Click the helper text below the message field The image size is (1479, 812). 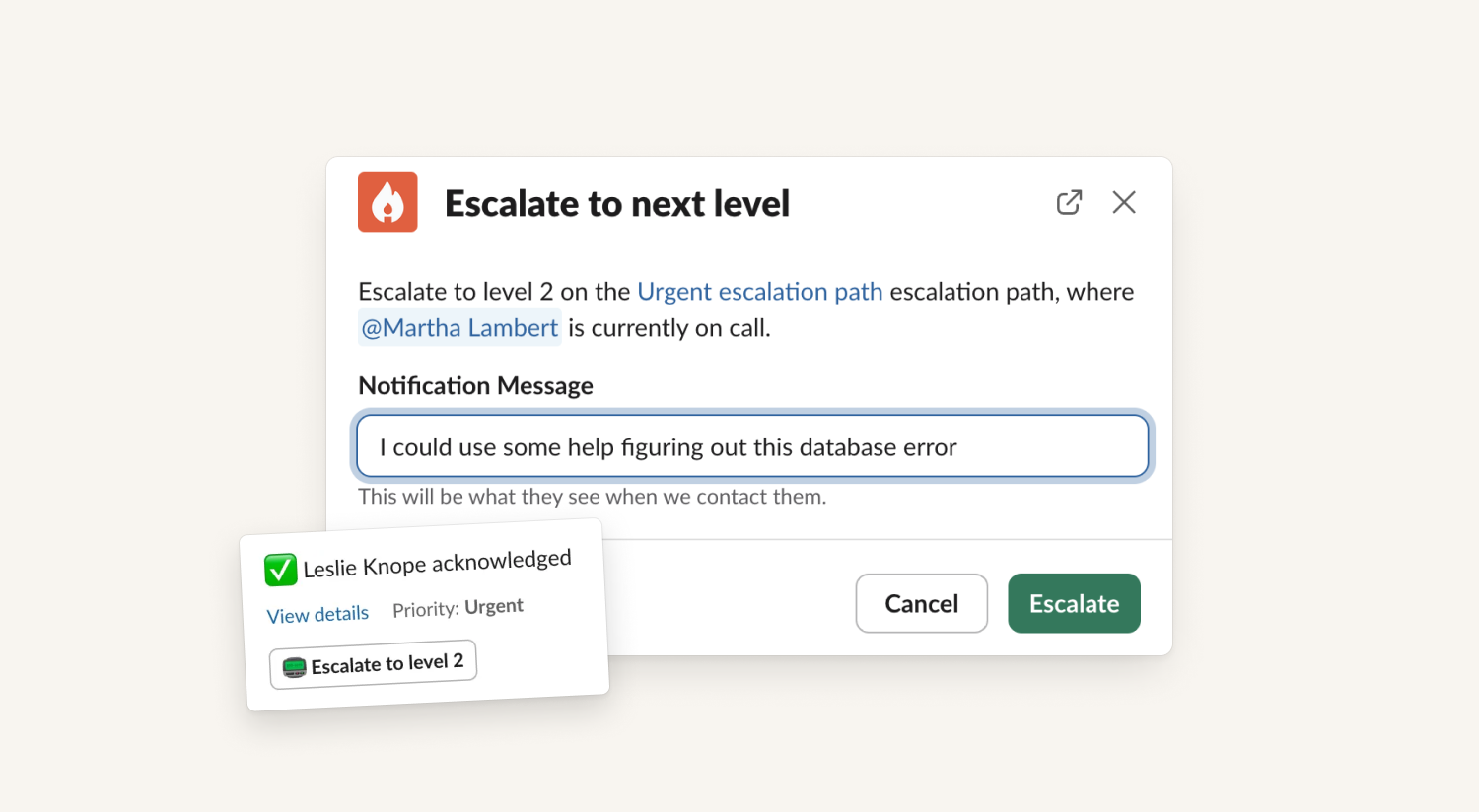point(592,497)
